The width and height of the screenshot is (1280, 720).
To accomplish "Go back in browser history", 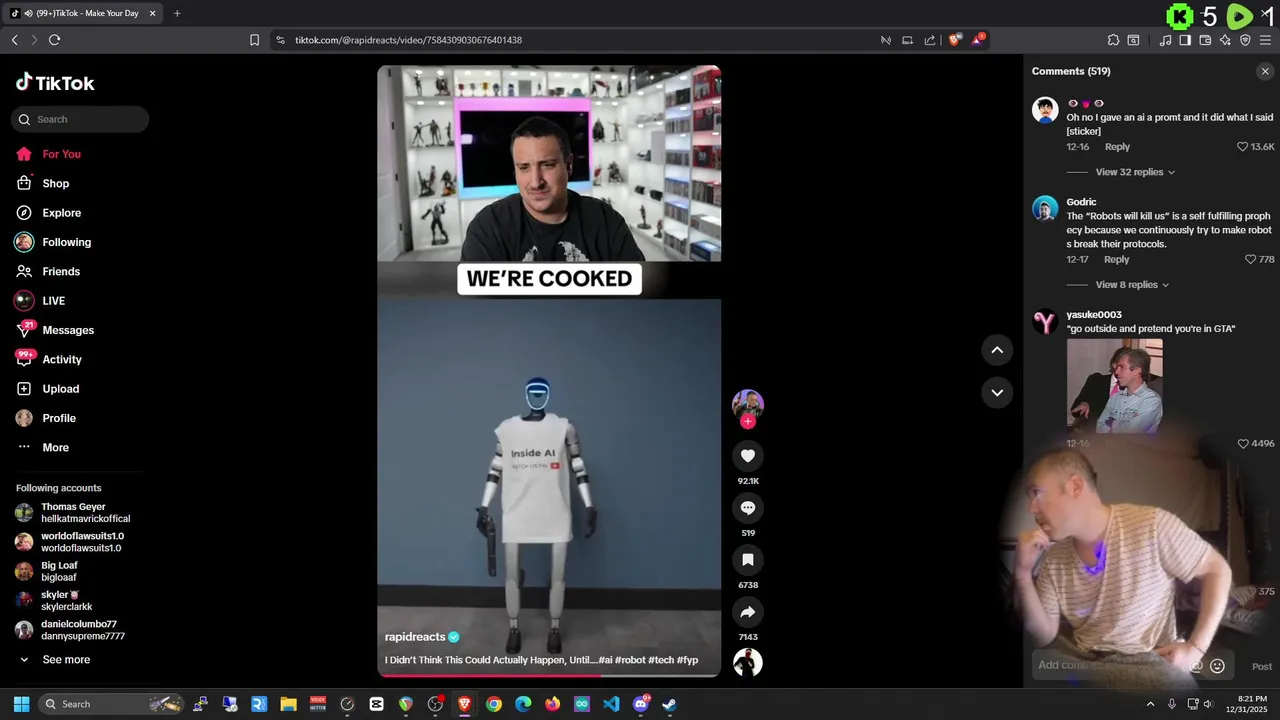I will pos(14,40).
